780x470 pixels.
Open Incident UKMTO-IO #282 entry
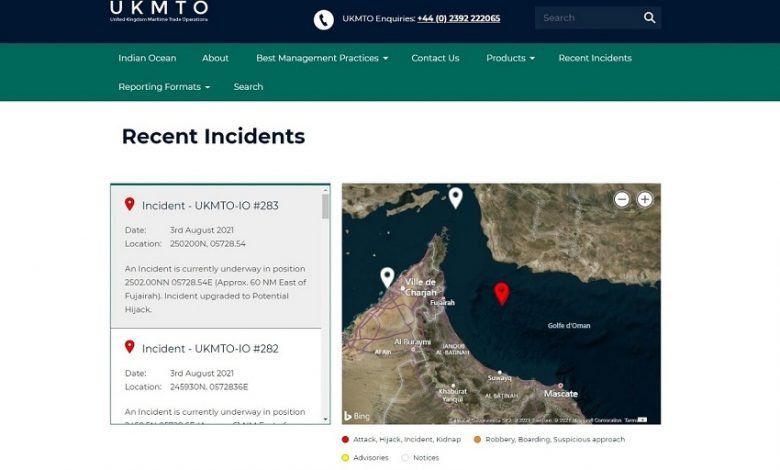210,349
